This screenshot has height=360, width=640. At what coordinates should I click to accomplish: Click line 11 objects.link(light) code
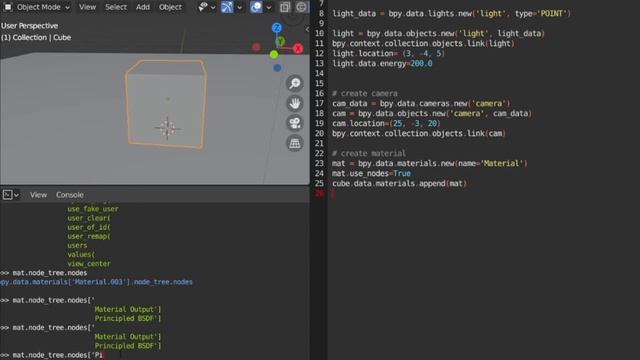423,43
